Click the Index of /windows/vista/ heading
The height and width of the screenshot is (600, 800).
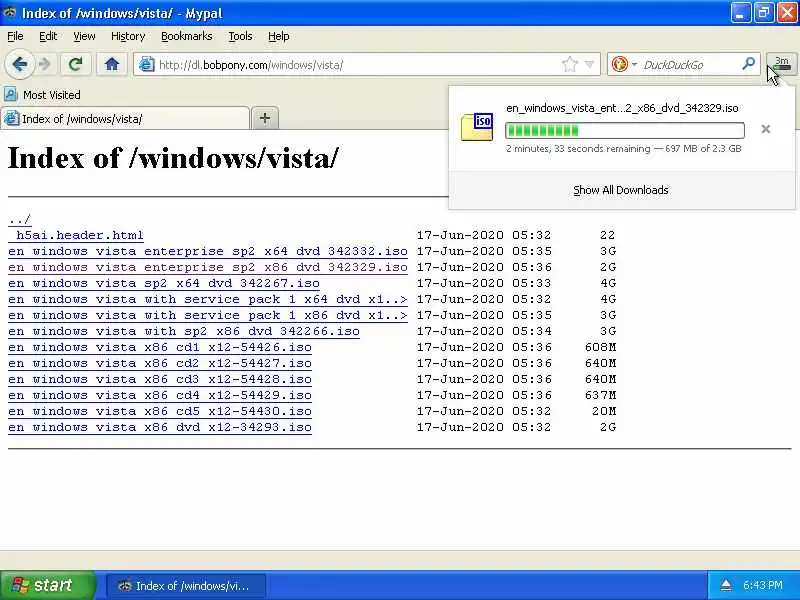[173, 158]
